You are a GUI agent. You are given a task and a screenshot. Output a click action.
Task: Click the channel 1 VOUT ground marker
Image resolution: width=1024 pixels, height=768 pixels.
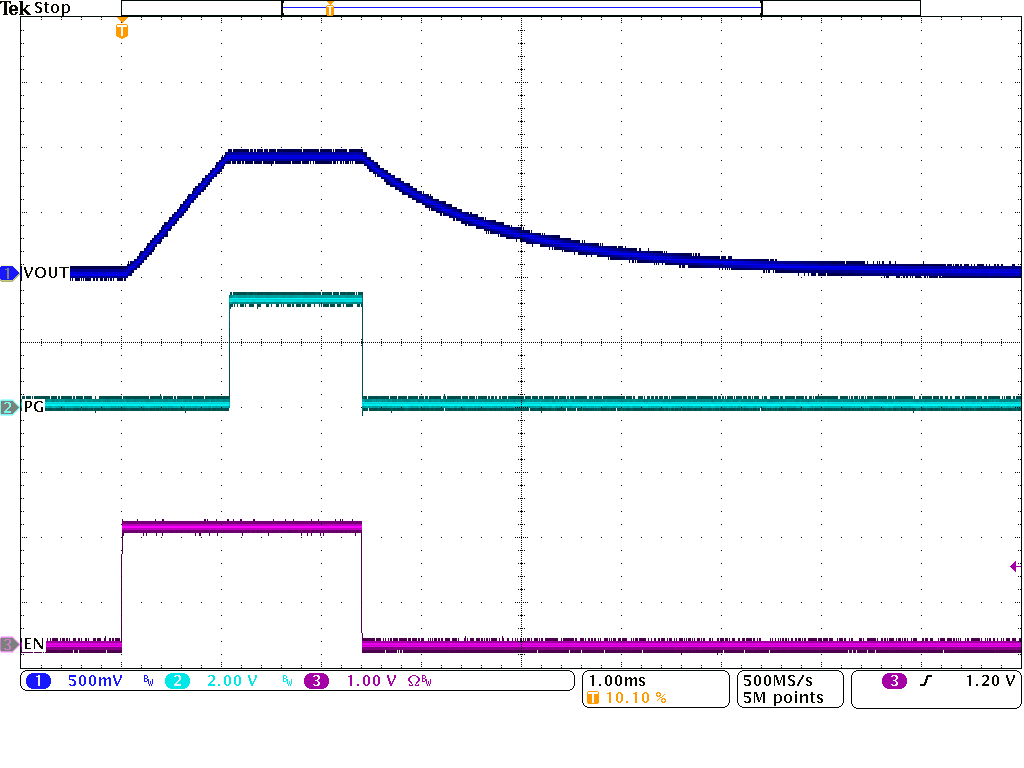pos(10,273)
